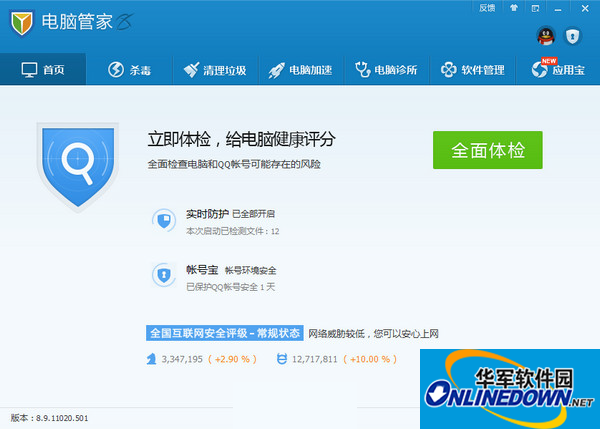Click the 12,717,811 statistic value
The width and height of the screenshot is (600, 429).
pyautogui.click(x=315, y=359)
